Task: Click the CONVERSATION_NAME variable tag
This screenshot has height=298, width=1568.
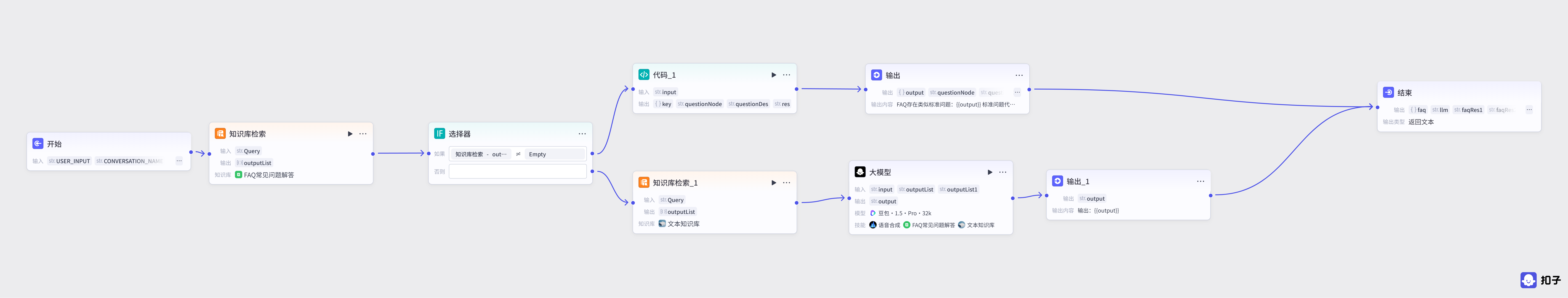Action: (129, 161)
